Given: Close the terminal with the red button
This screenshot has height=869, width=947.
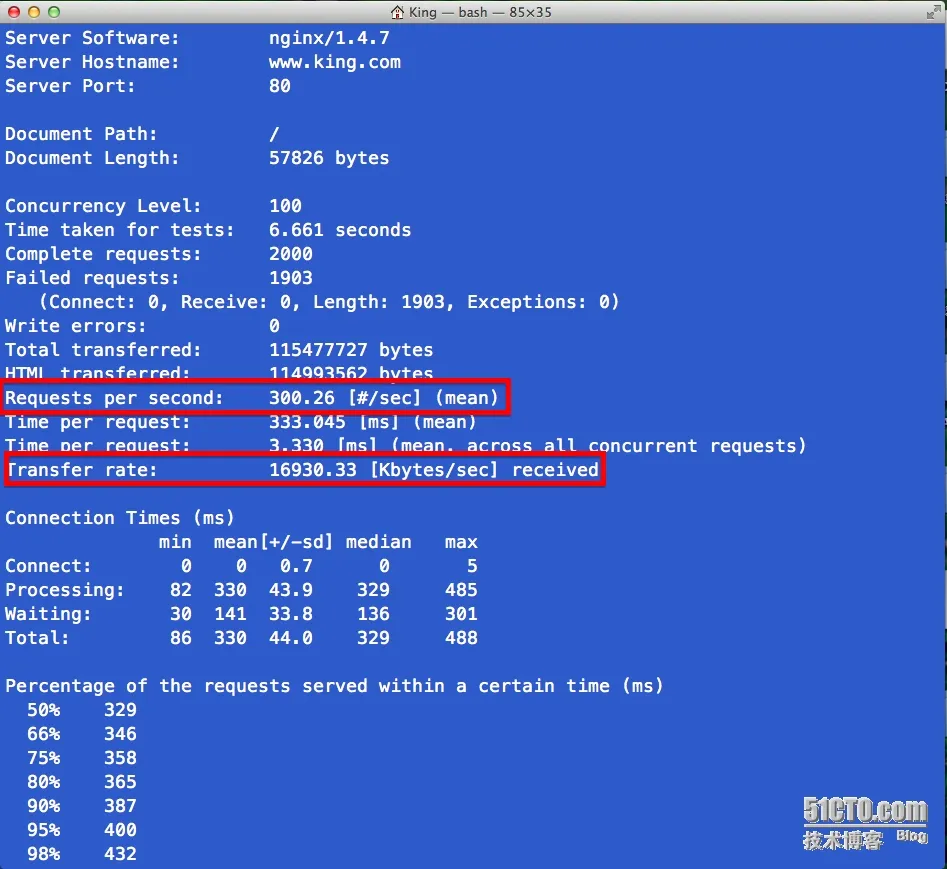Looking at the screenshot, I should click(14, 11).
